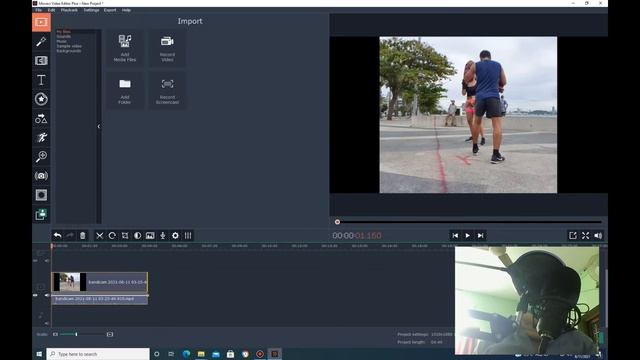The width and height of the screenshot is (640, 360).
Task: Jump to the previous frame
Action: coord(455,236)
